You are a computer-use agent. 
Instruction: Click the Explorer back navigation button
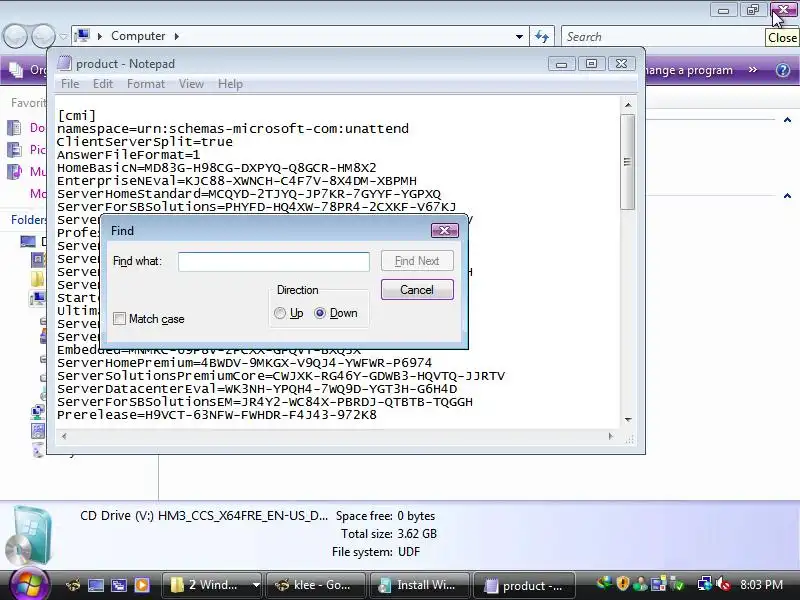[15, 36]
